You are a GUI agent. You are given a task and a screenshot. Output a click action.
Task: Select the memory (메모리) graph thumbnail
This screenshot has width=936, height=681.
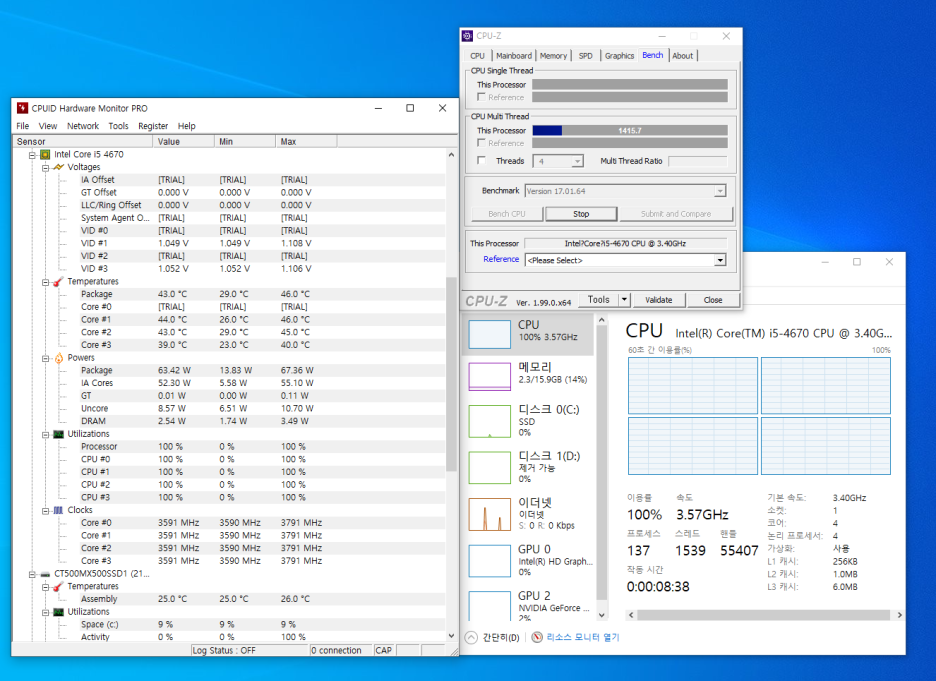(489, 376)
